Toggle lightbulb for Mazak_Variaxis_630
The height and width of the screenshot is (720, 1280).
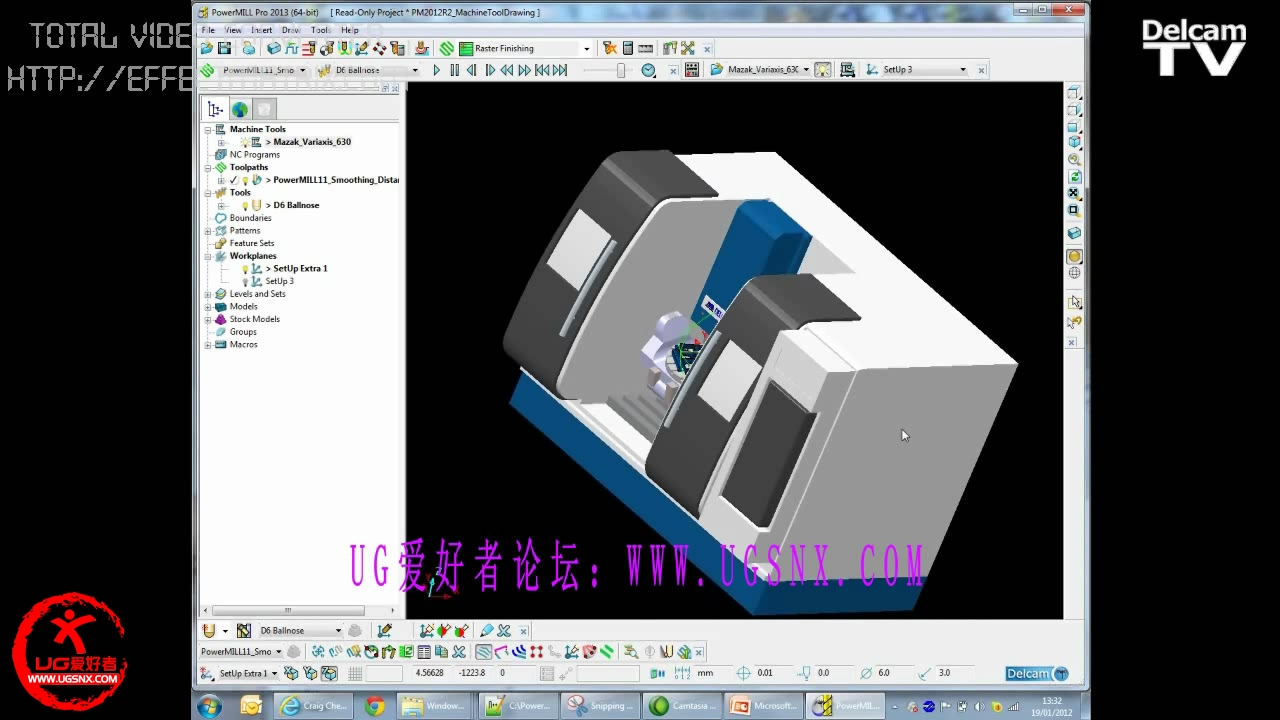(x=245, y=142)
